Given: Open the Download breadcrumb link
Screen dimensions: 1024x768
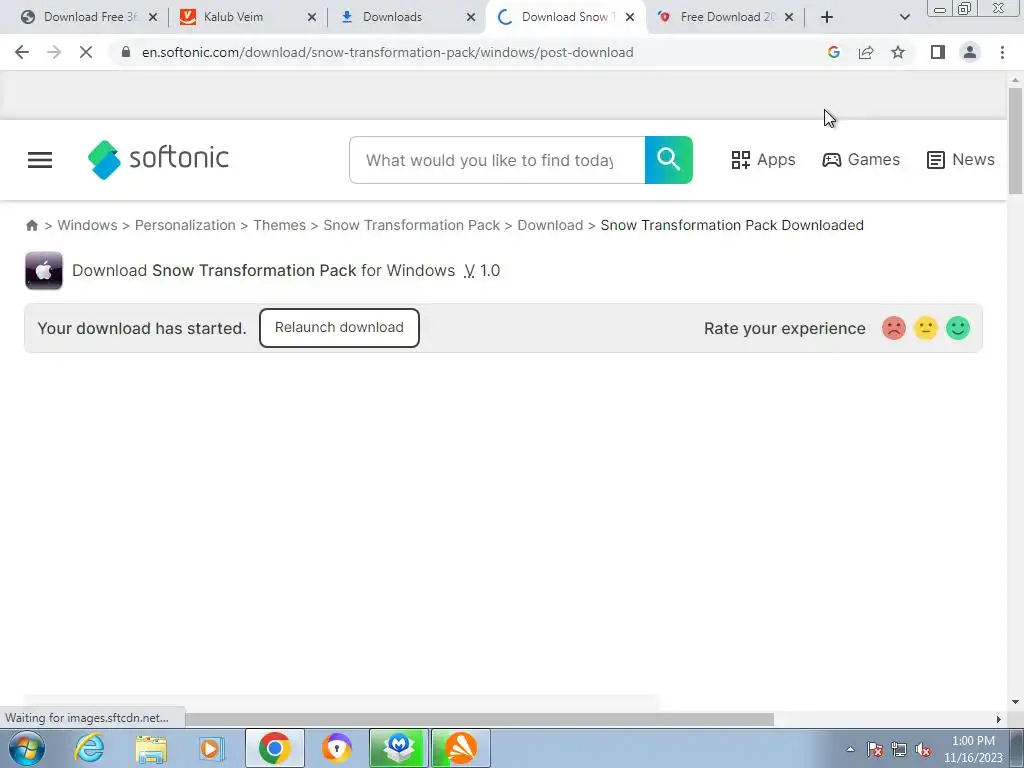Looking at the screenshot, I should 550,225.
